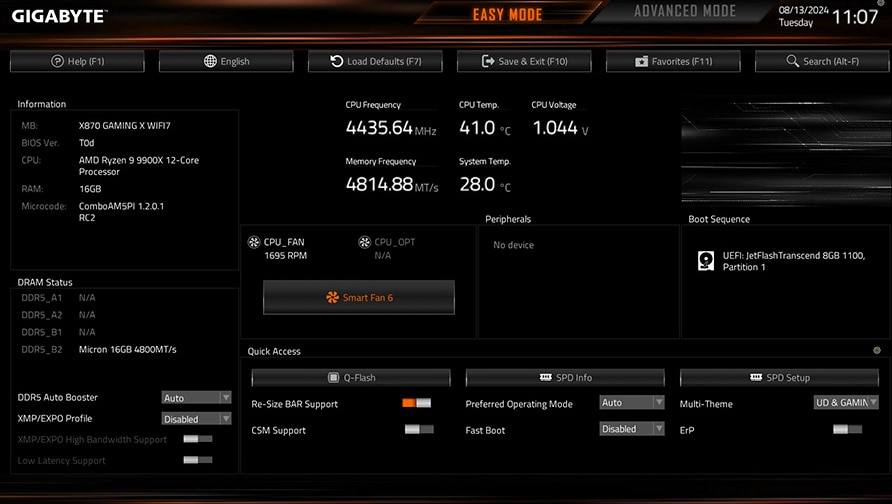
Task: Open Fast Boot dropdown
Action: point(632,429)
